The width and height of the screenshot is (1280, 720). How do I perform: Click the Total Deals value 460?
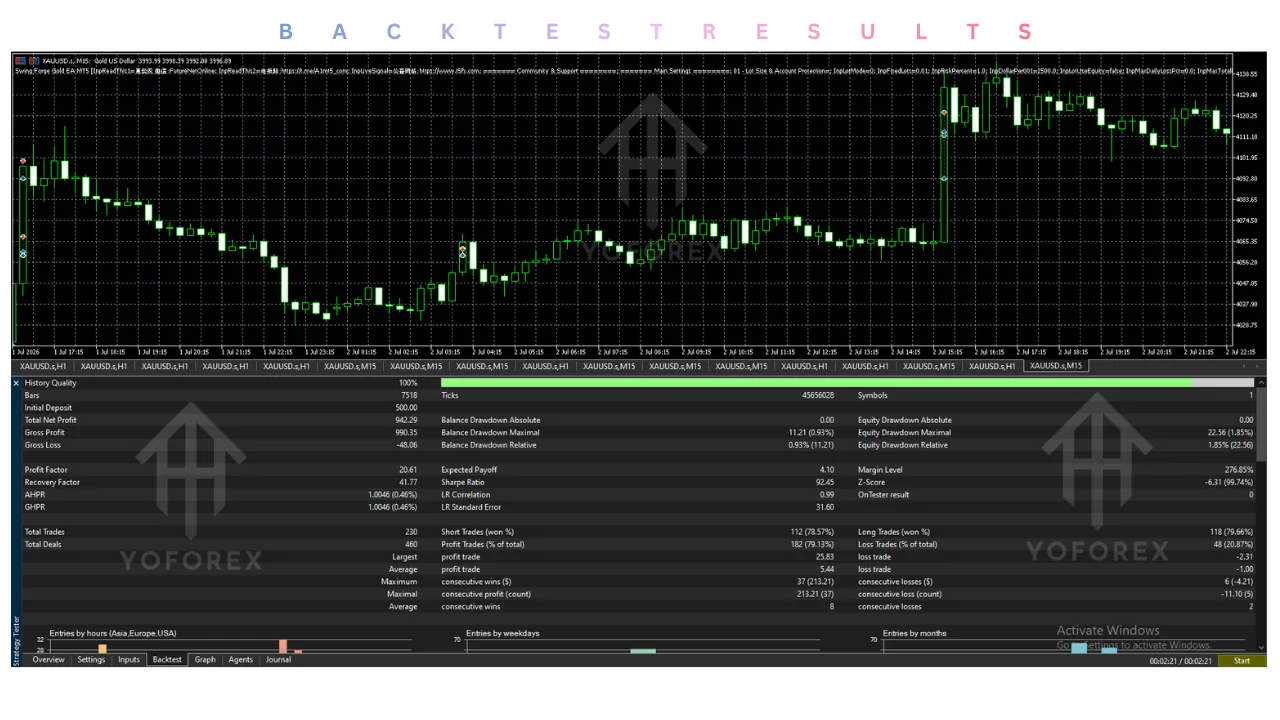pos(411,544)
